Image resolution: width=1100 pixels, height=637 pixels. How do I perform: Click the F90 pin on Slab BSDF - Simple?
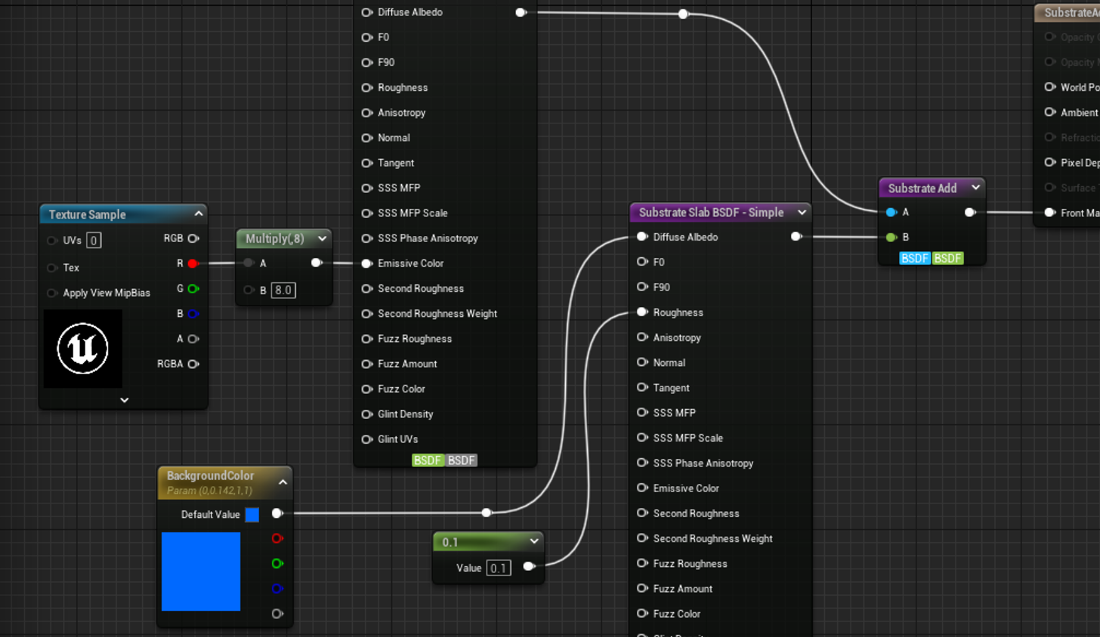coord(642,287)
